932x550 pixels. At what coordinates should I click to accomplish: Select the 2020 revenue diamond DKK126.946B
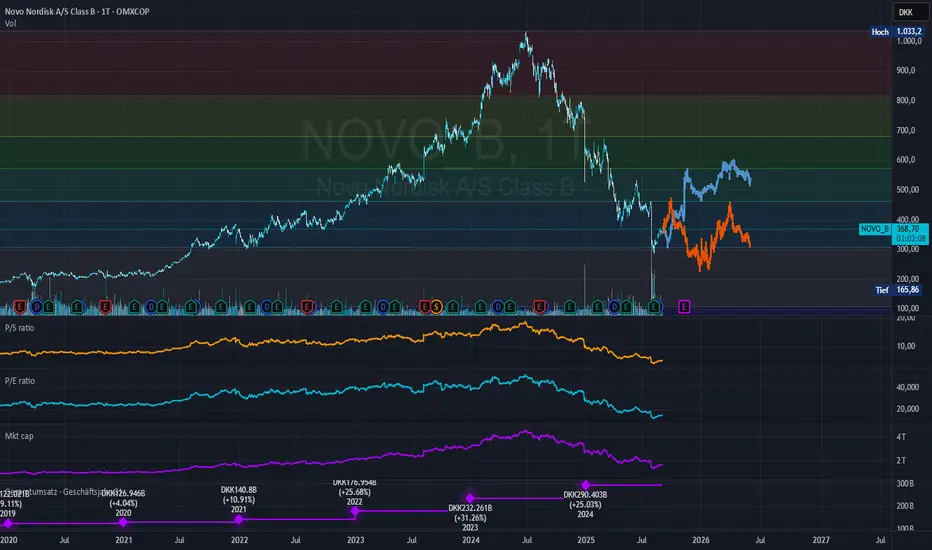(x=123, y=522)
